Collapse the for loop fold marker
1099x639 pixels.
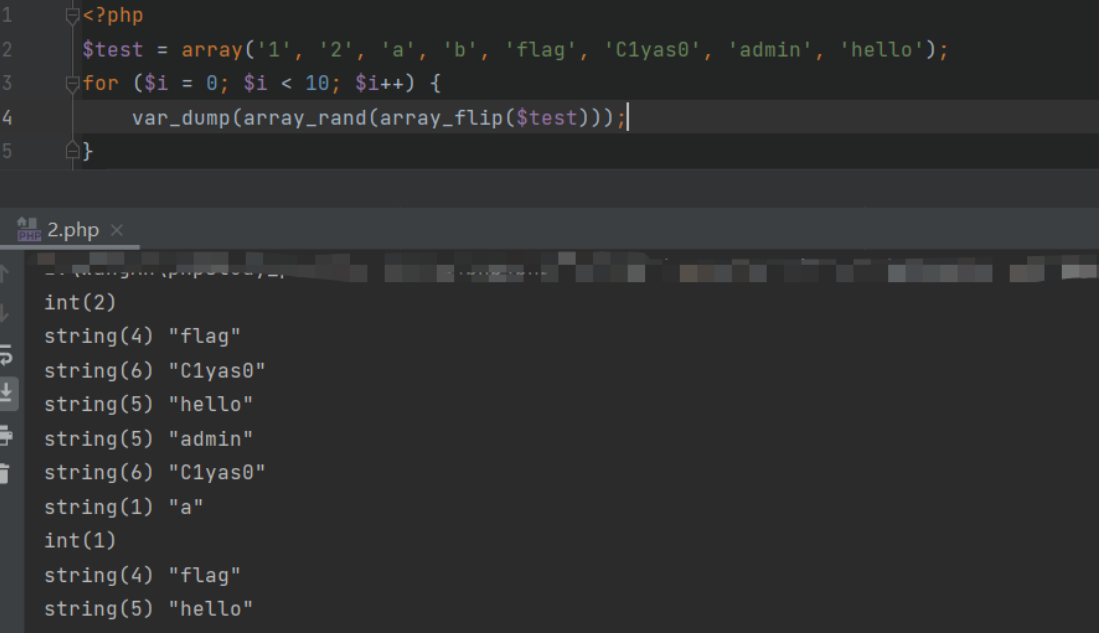tap(72, 84)
